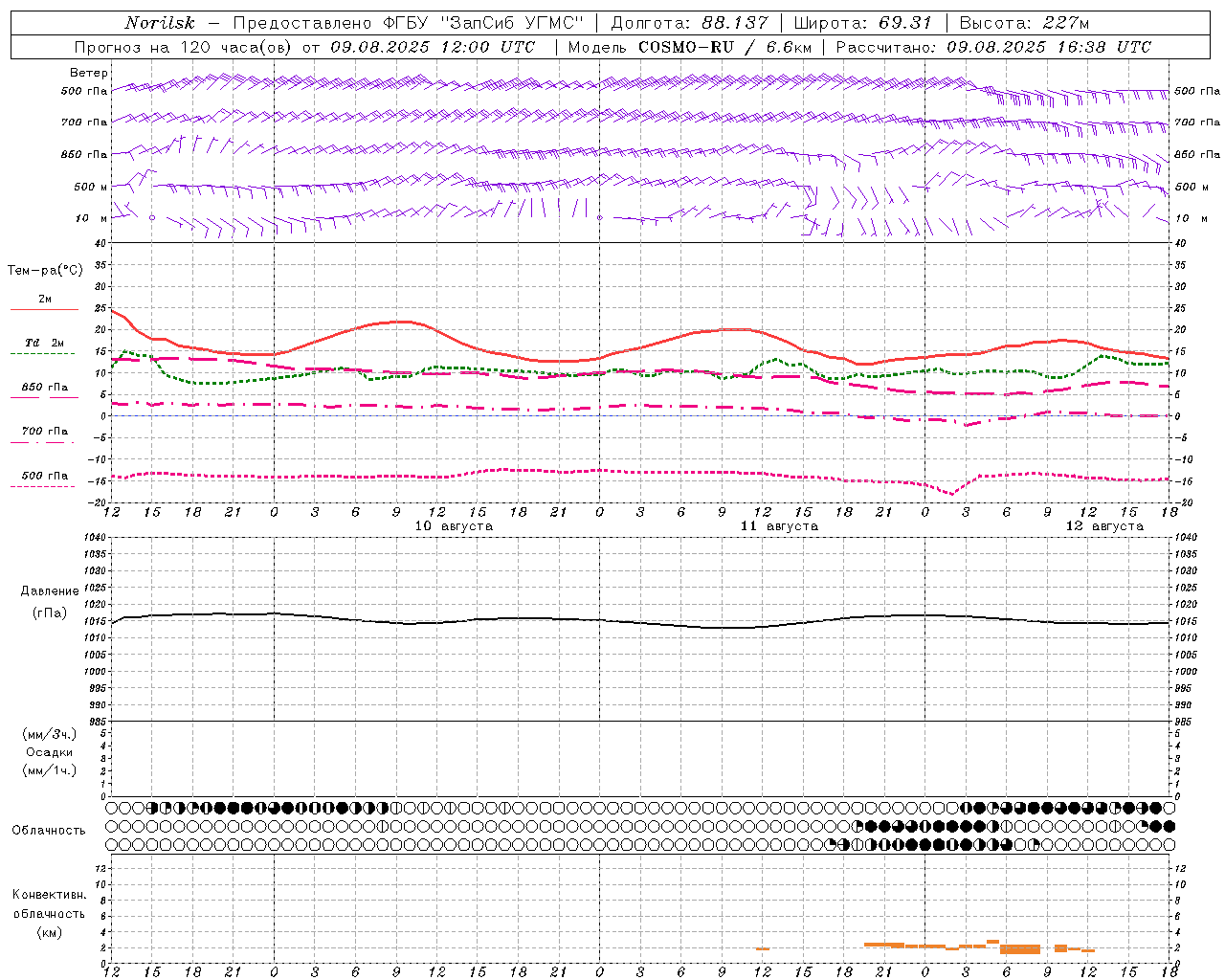This screenshot has width=1225, height=980.
Task: Click the station name Norilsk in header
Action: 160,23
